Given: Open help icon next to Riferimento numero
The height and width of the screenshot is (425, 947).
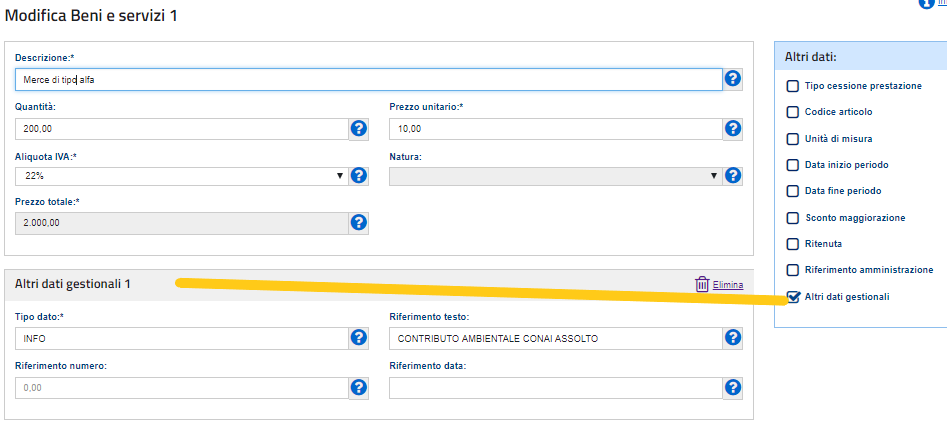Looking at the screenshot, I should pyautogui.click(x=359, y=388).
